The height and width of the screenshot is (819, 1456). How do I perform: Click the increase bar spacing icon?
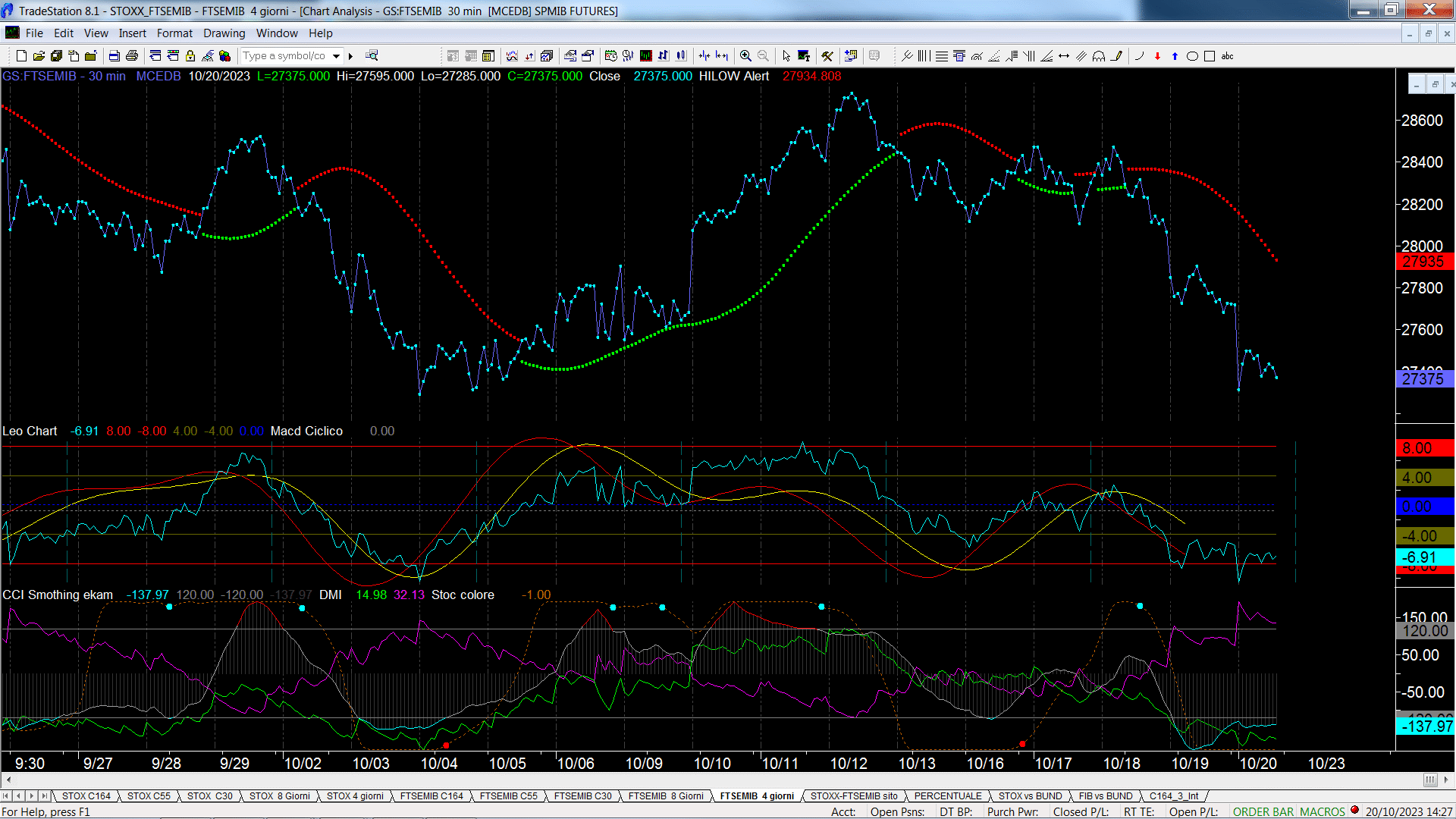(x=722, y=56)
